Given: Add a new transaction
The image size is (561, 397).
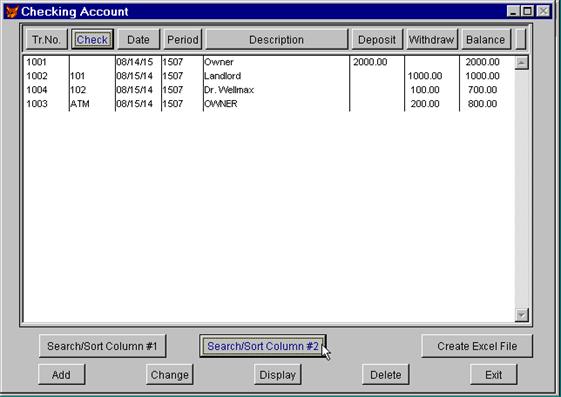Looking at the screenshot, I should coord(62,374).
